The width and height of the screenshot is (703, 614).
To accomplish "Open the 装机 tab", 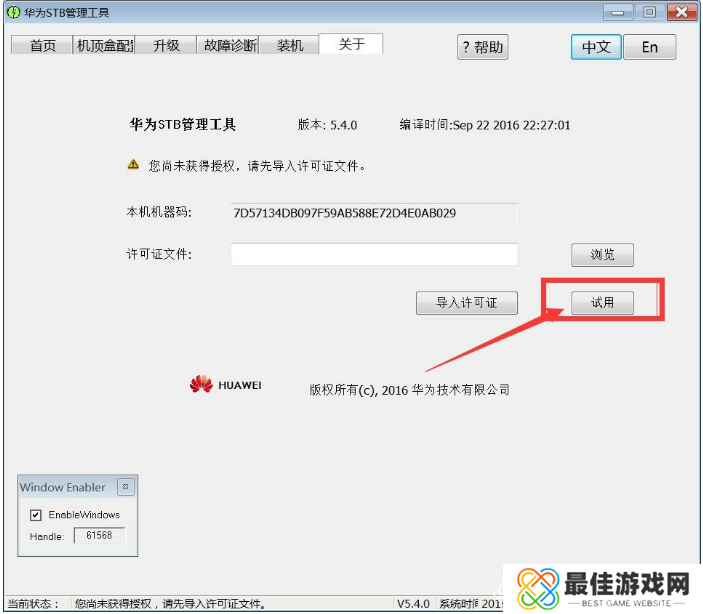I will 290,46.
